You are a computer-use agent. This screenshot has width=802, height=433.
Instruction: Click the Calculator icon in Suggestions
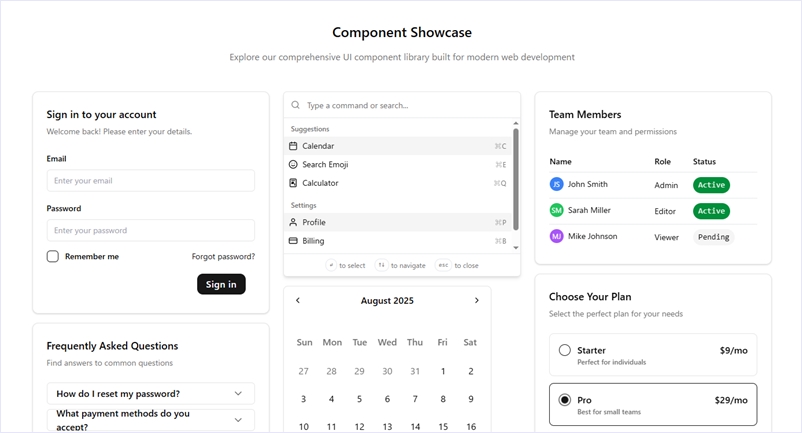(x=293, y=183)
